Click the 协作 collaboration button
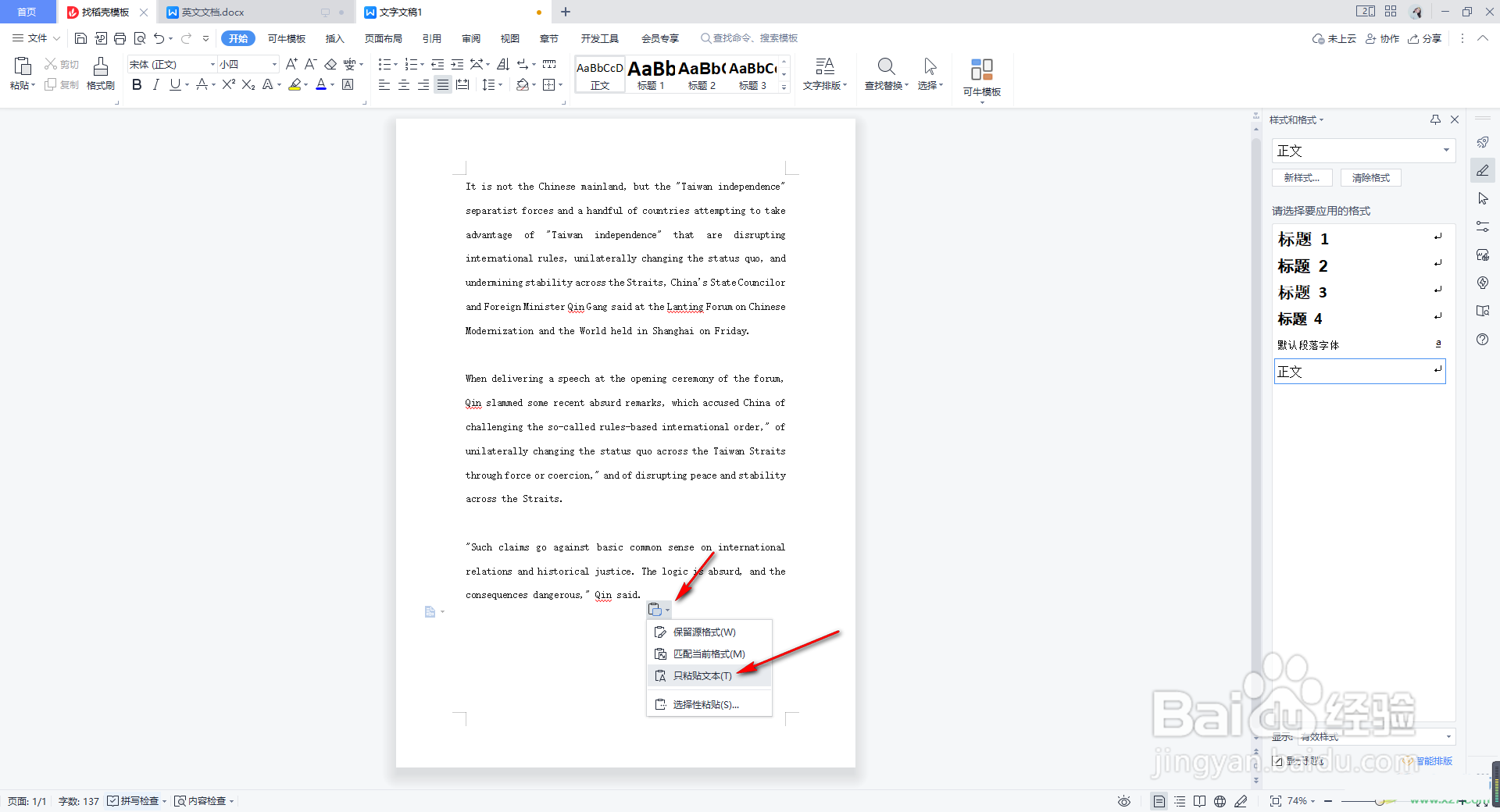The height and width of the screenshot is (812, 1500). 1382,38
